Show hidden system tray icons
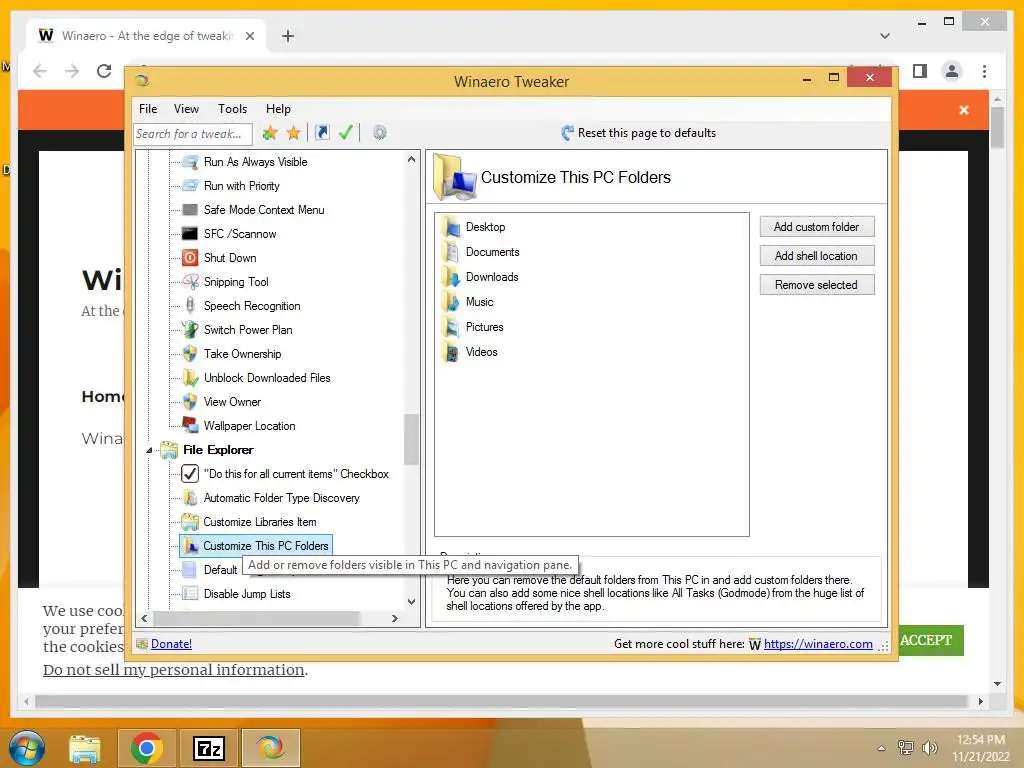The height and width of the screenshot is (768, 1024). pyautogui.click(x=881, y=748)
